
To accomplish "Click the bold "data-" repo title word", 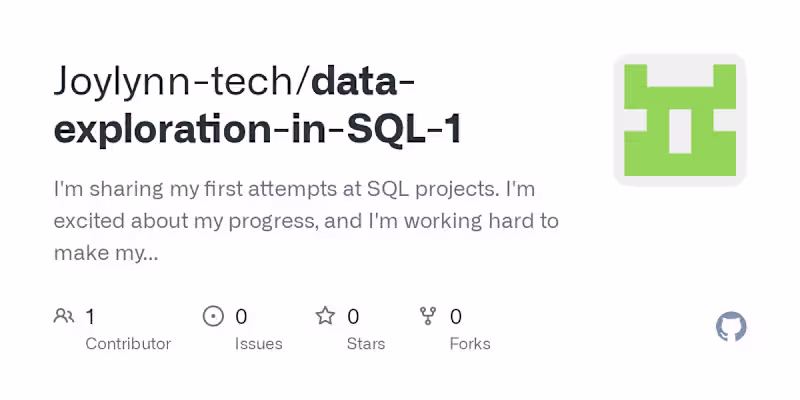I will 366,81.
